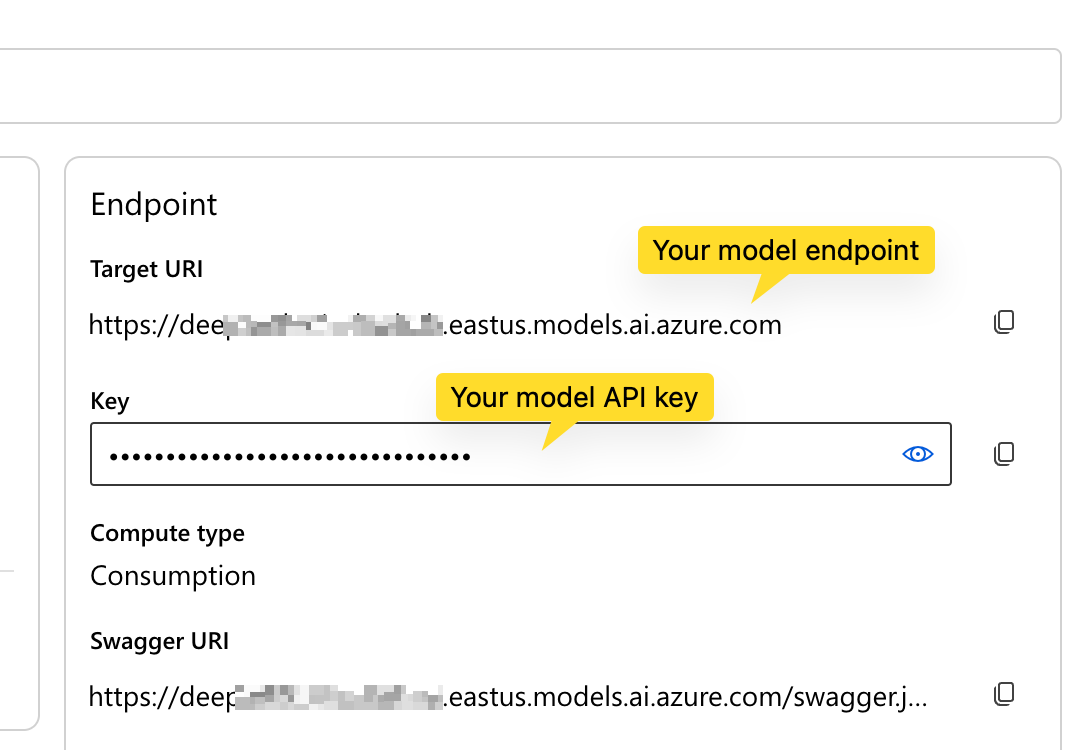Click the copy icon next to Swagger URI
Viewport: 1082px width, 750px height.
(1004, 693)
